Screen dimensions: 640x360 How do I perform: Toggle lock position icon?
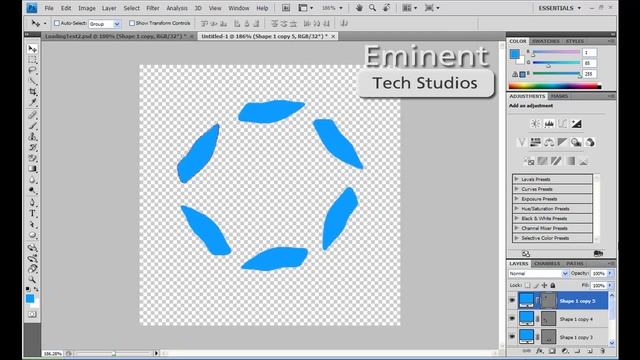point(544,285)
